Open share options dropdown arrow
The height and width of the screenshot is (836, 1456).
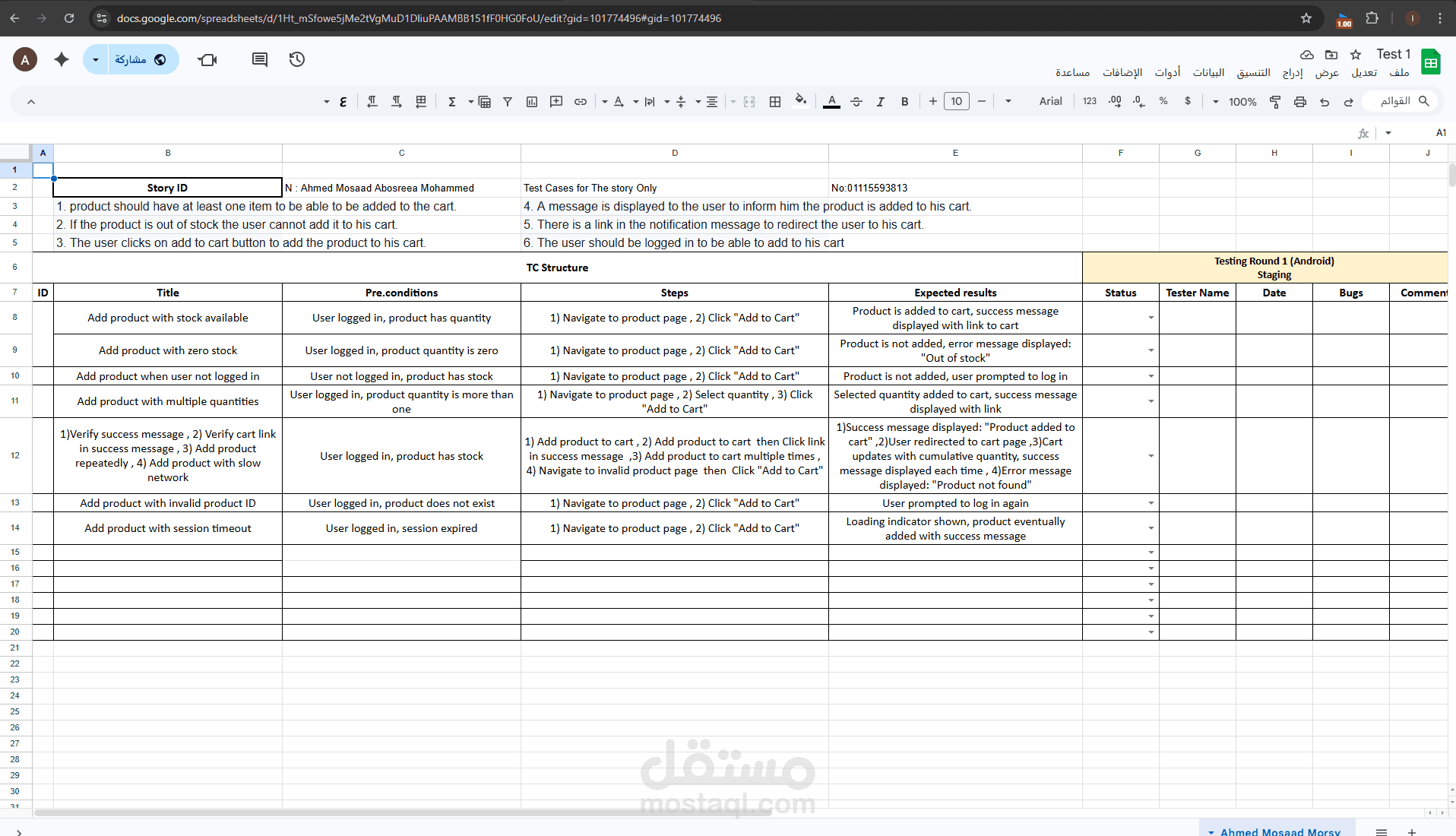[96, 59]
